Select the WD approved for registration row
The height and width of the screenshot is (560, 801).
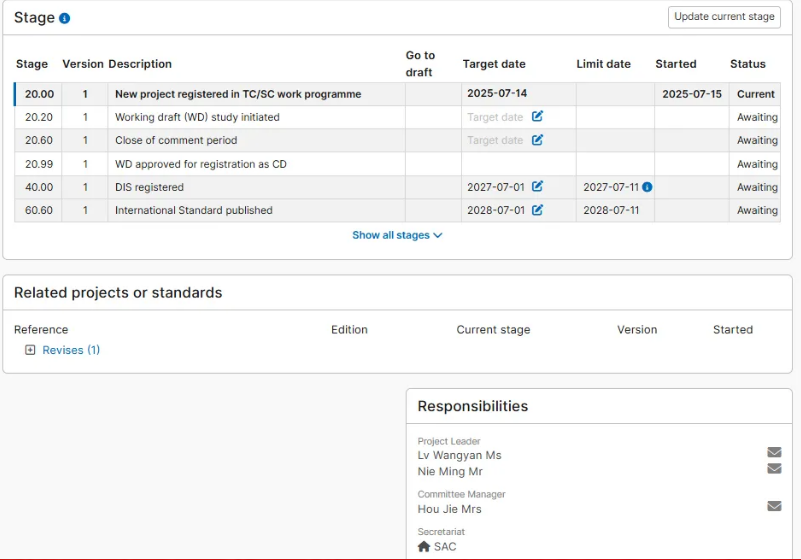tap(200, 164)
